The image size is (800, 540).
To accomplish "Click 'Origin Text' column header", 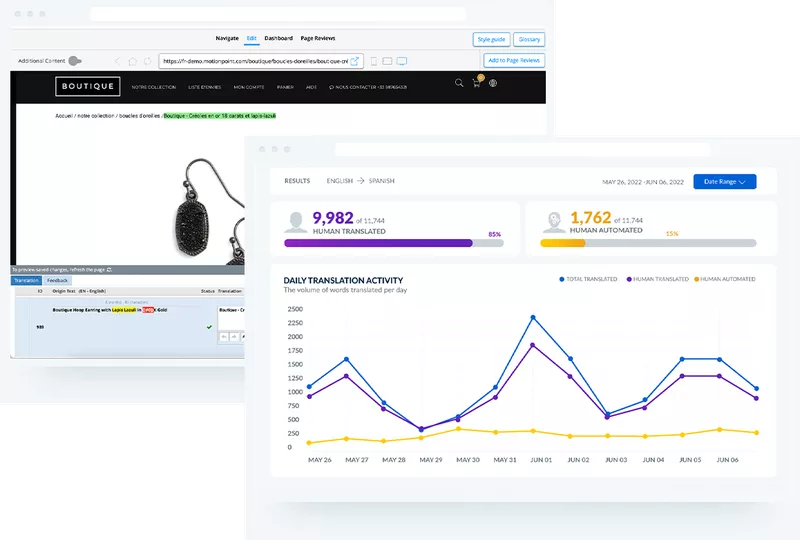I will 79,291.
